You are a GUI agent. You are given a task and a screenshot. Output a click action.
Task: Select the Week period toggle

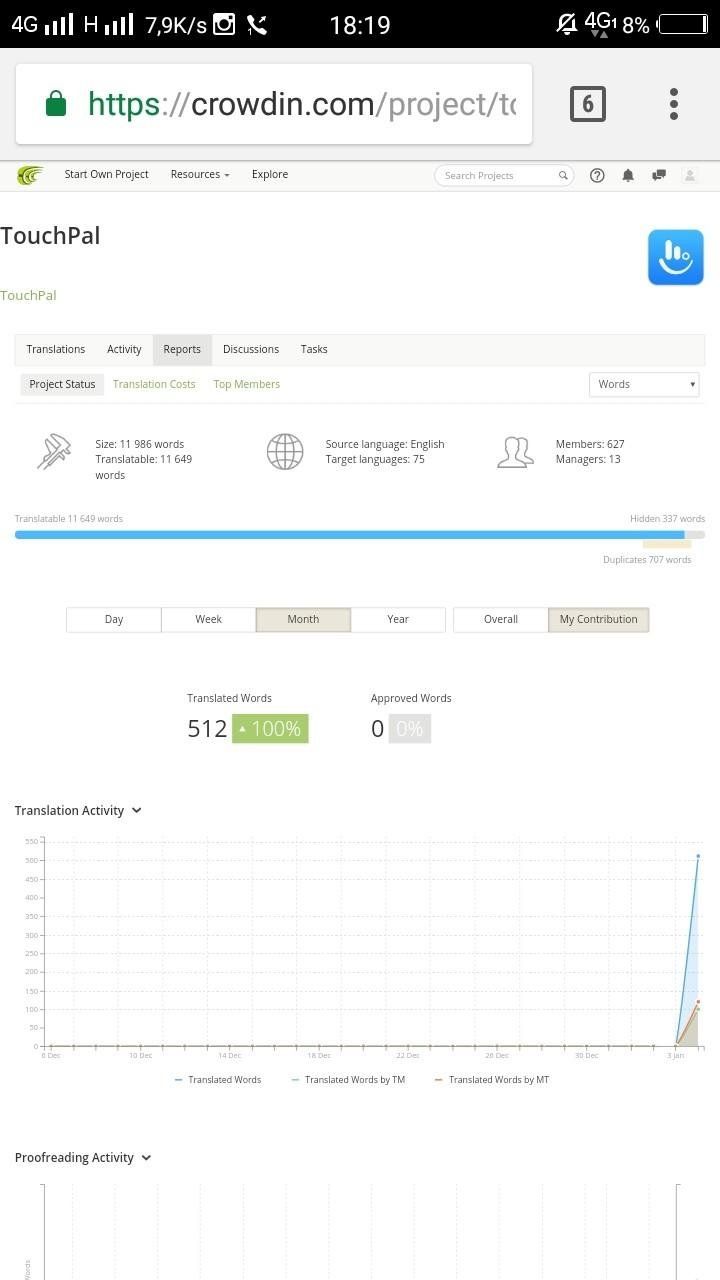pyautogui.click(x=208, y=619)
